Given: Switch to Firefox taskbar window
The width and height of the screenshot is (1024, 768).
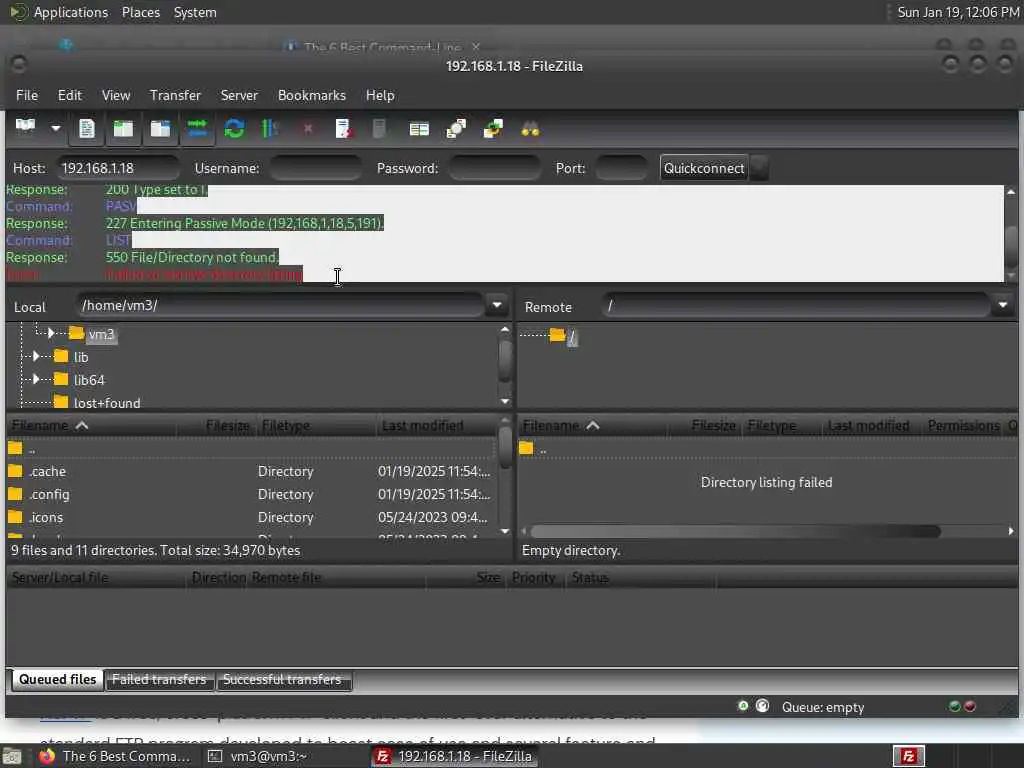Looking at the screenshot, I should click(114, 756).
